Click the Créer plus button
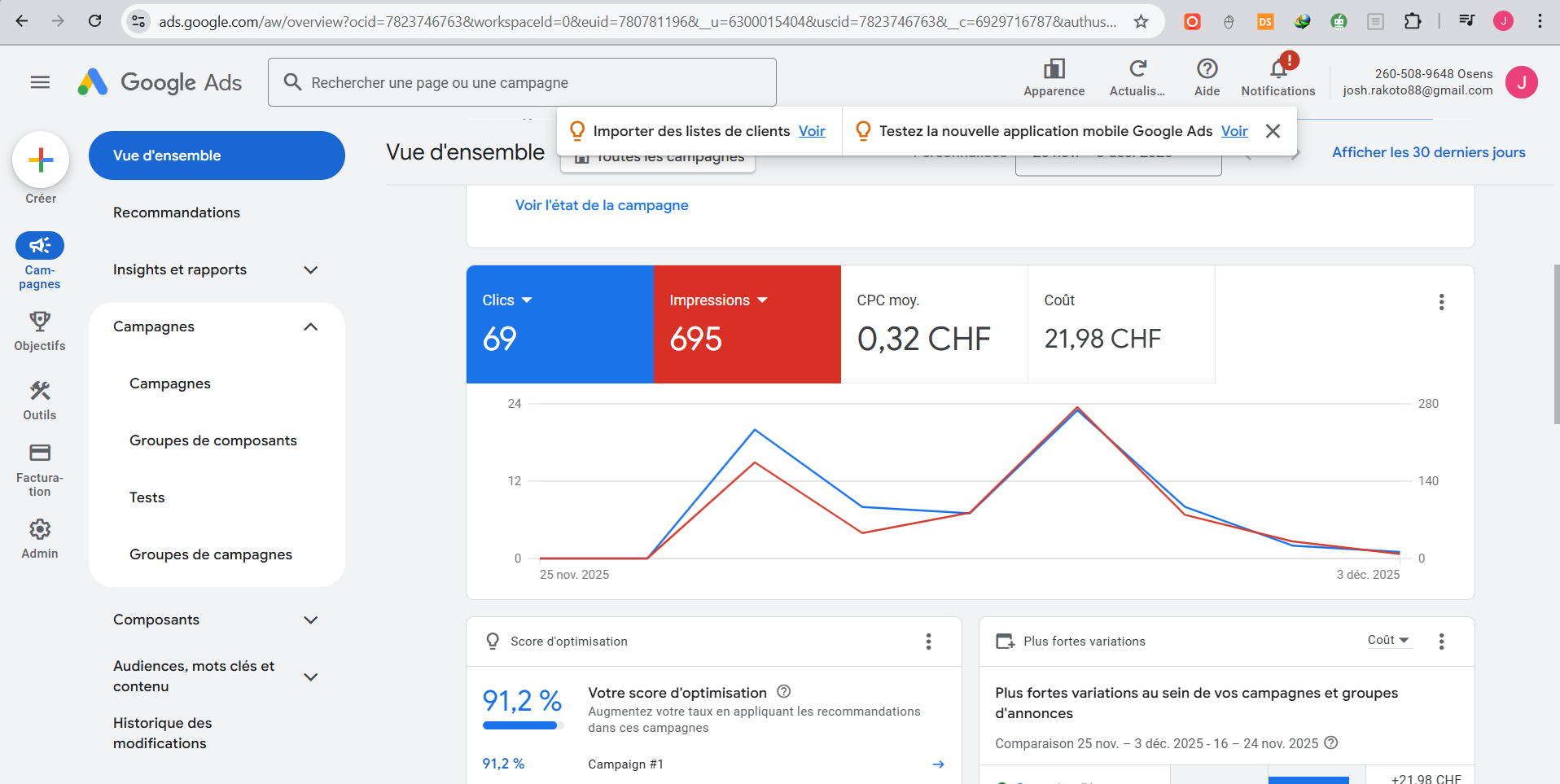The width and height of the screenshot is (1560, 784). coord(41,160)
